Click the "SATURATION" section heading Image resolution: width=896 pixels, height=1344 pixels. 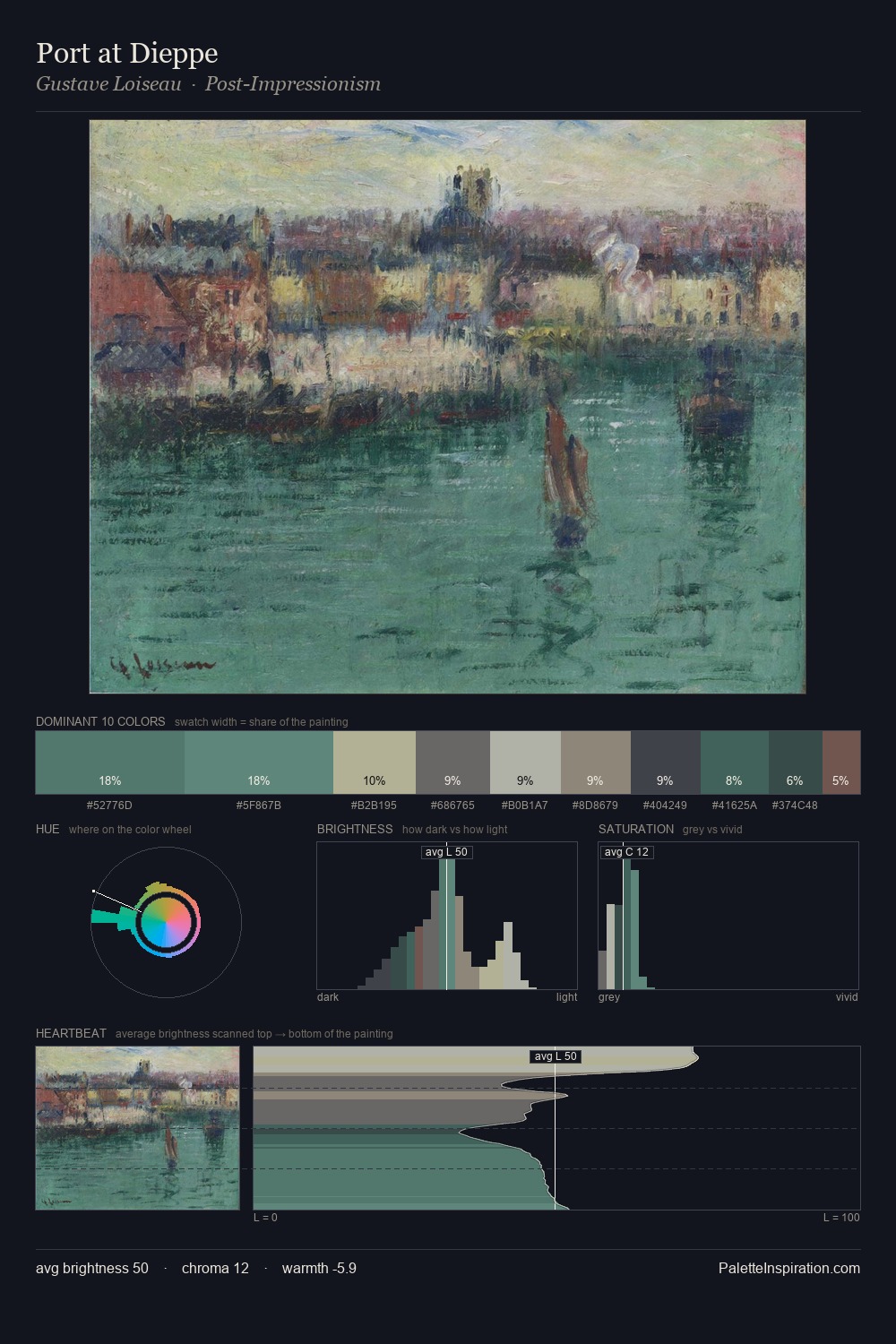636,830
